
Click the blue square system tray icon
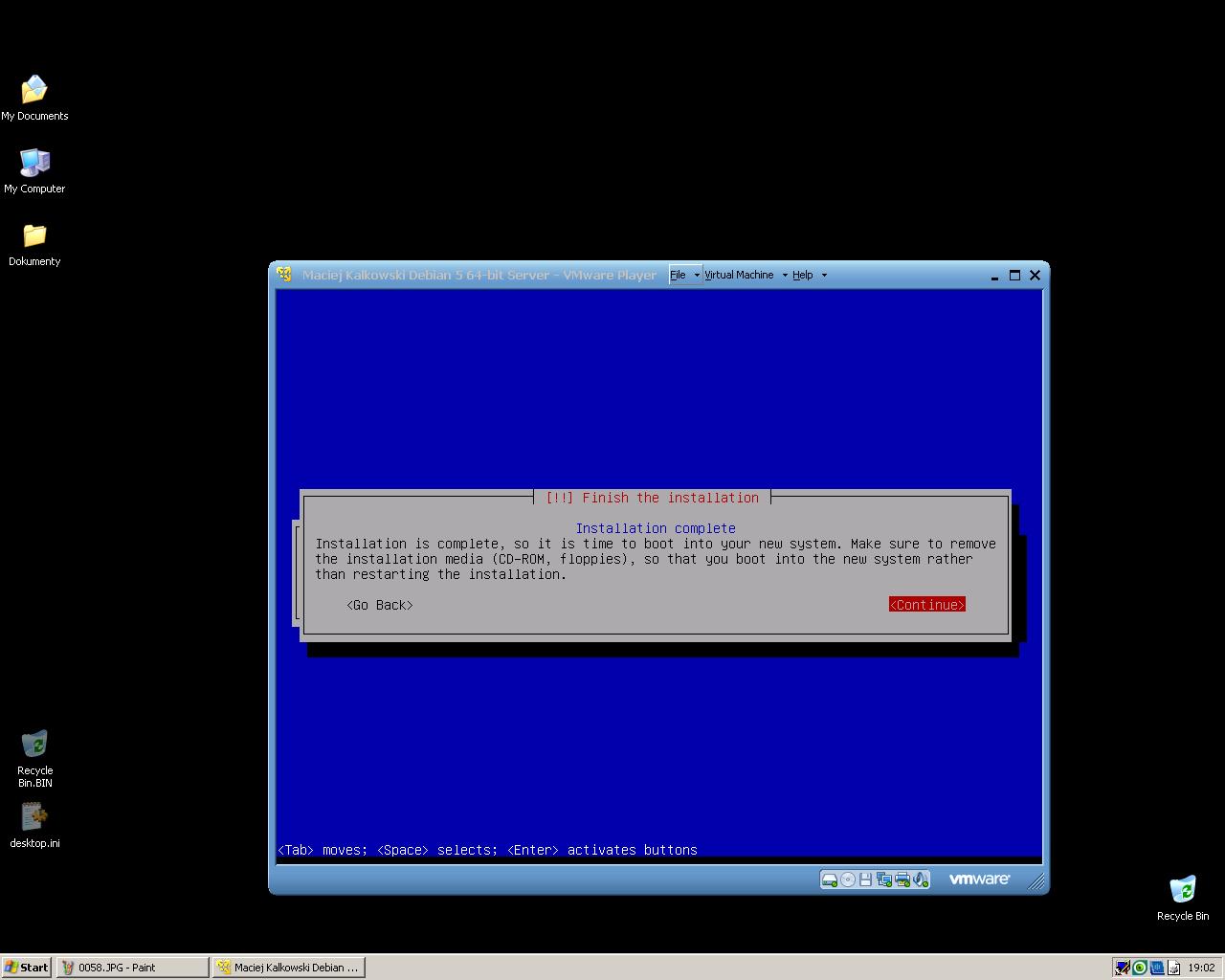1157,968
